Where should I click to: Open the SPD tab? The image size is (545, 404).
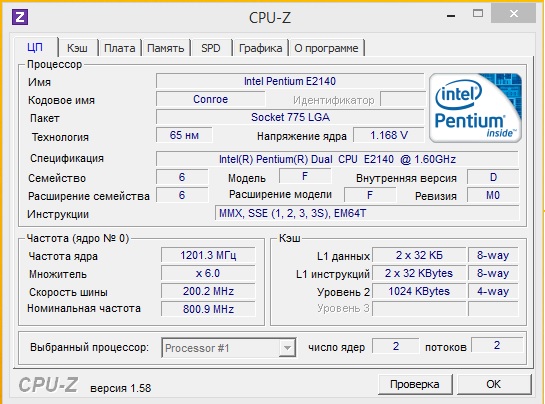[211, 48]
